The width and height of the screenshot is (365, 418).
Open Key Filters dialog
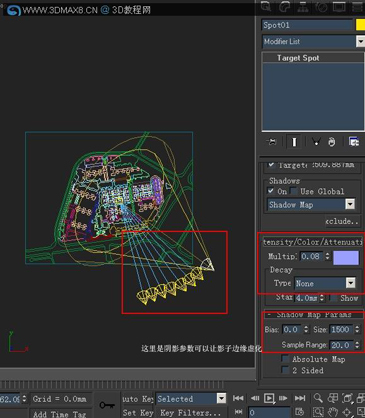click(190, 413)
